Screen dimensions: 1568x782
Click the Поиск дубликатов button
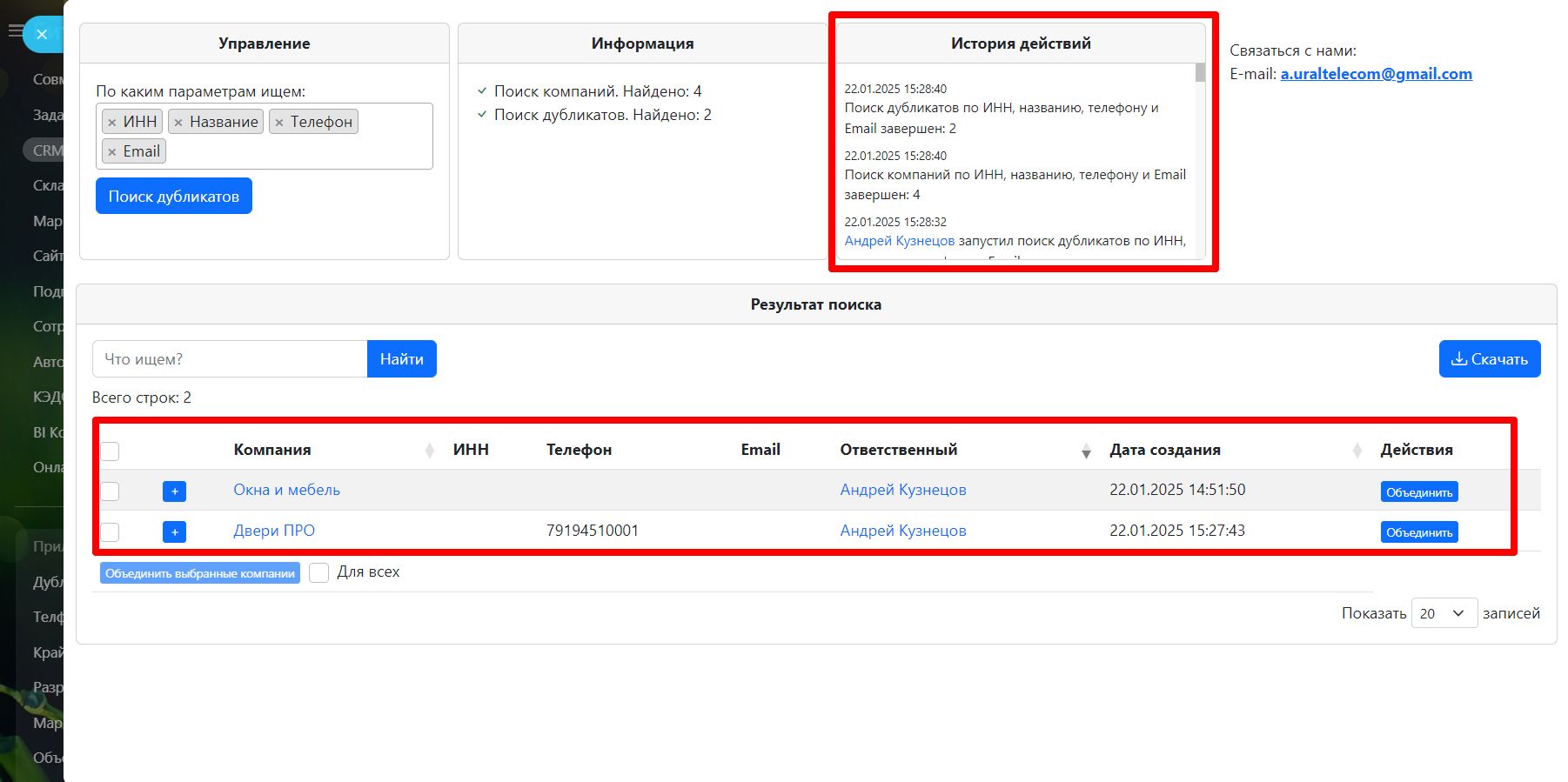(x=174, y=197)
